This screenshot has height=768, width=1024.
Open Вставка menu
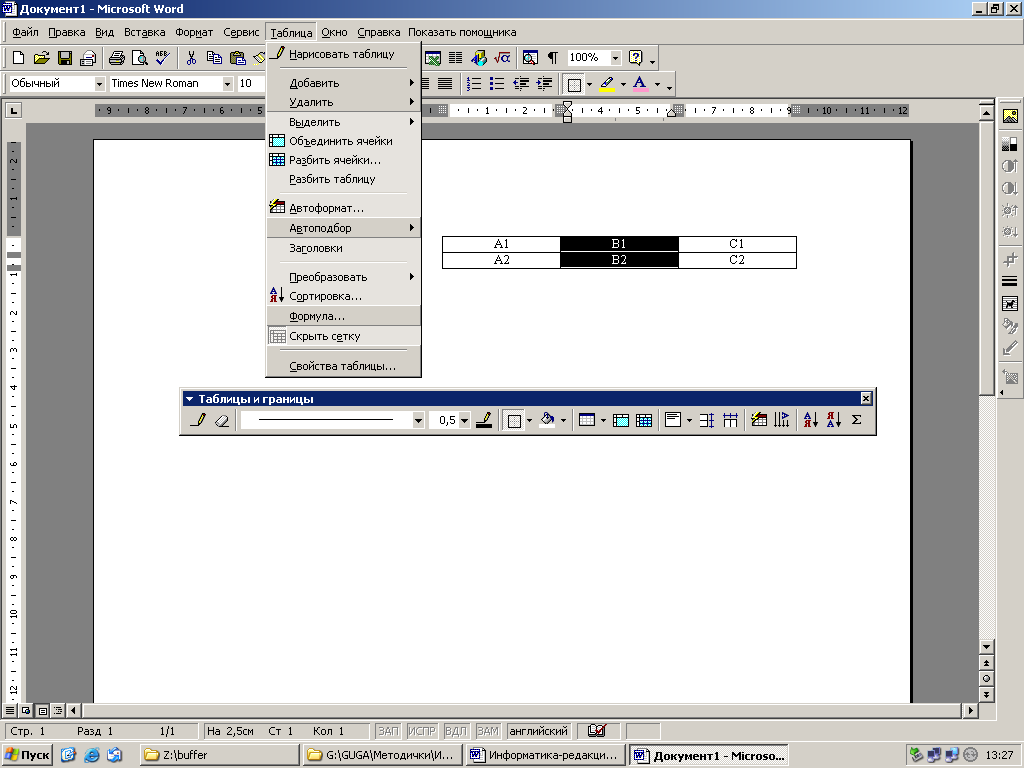[144, 32]
